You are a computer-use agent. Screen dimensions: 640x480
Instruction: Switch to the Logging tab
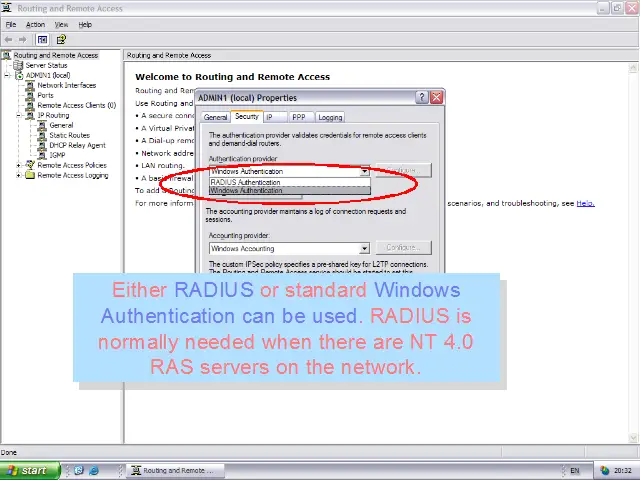[x=330, y=117]
